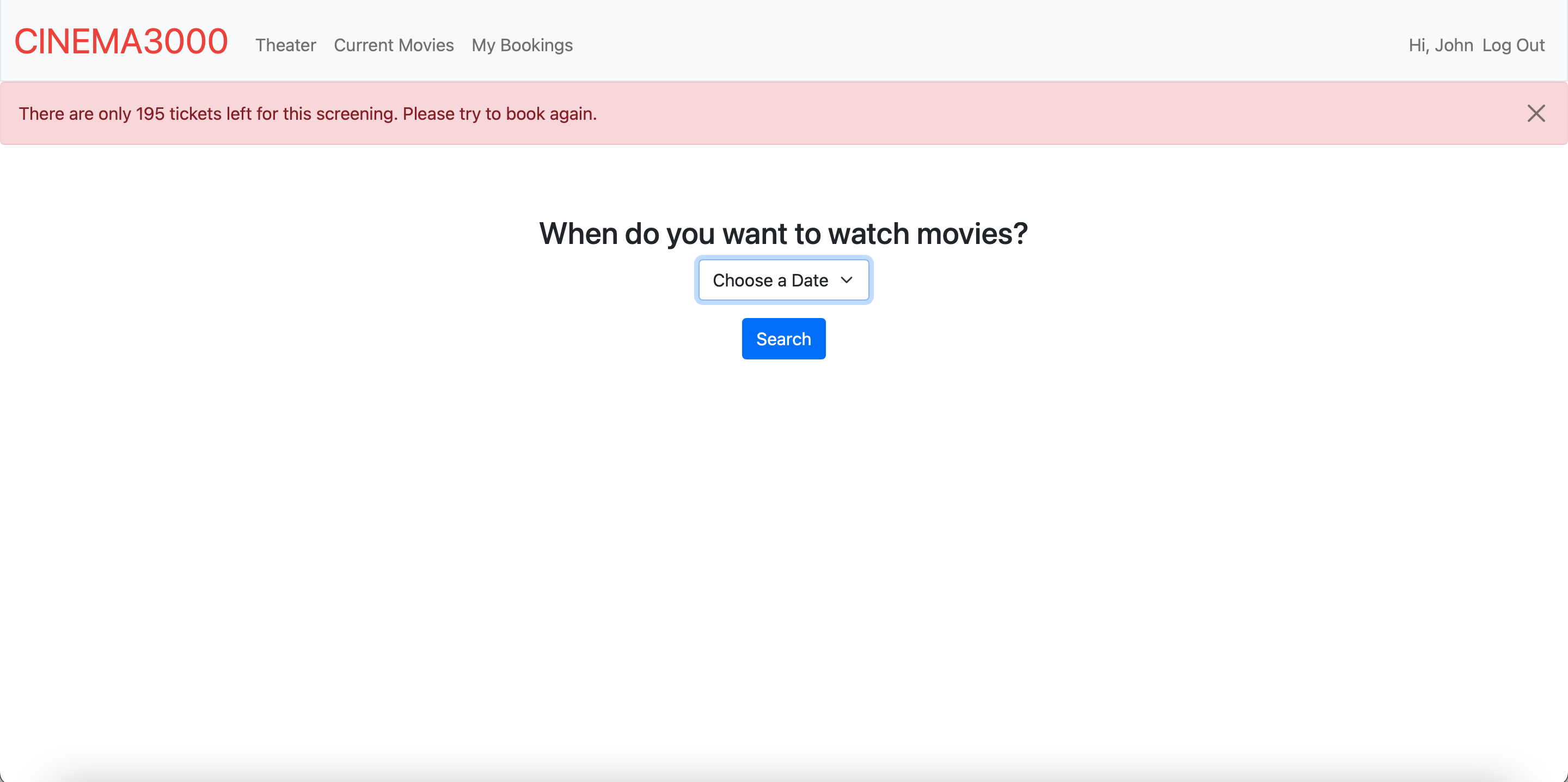Click the chevron arrow in the date selector
1568x782 pixels.
846,280
